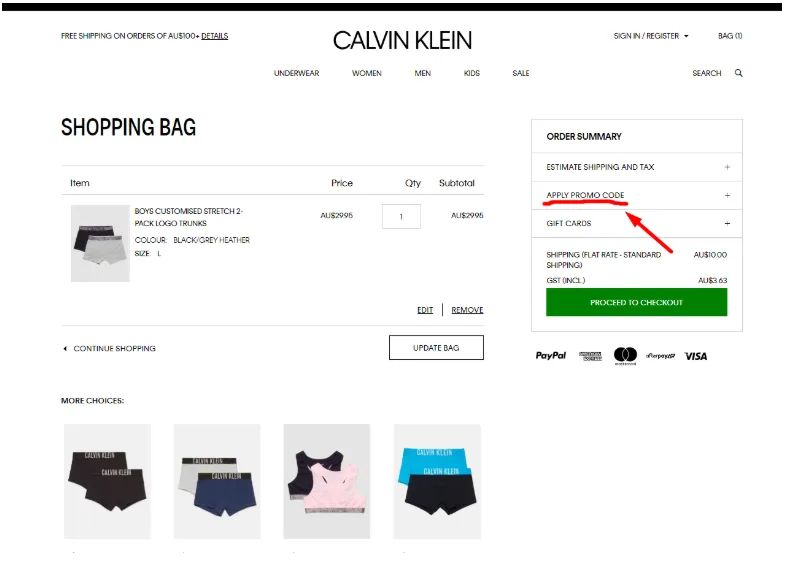Click the Continue Shopping back arrow
The width and height of the screenshot is (788, 561).
65,348
